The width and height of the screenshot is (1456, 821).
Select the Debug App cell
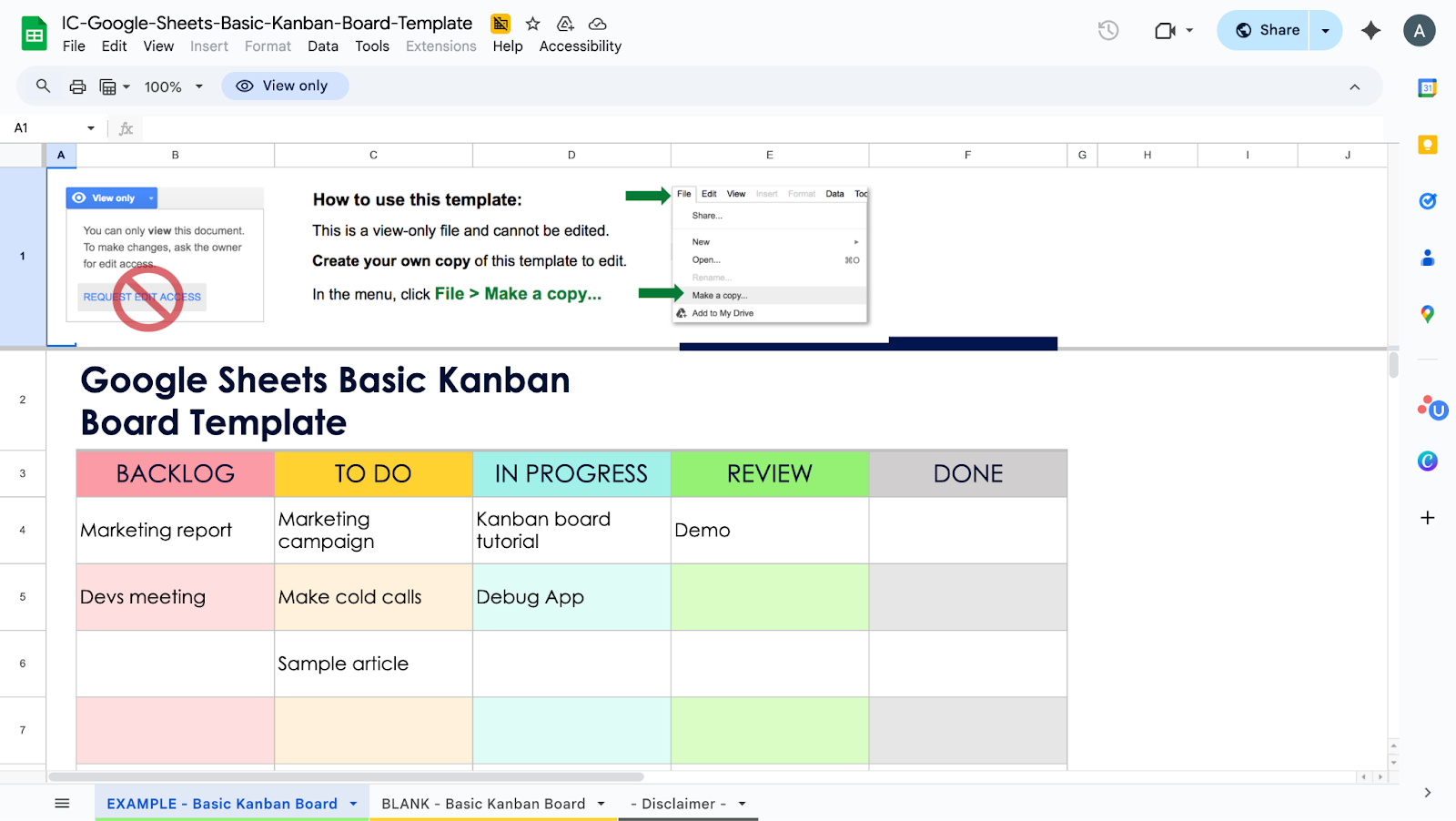571,597
